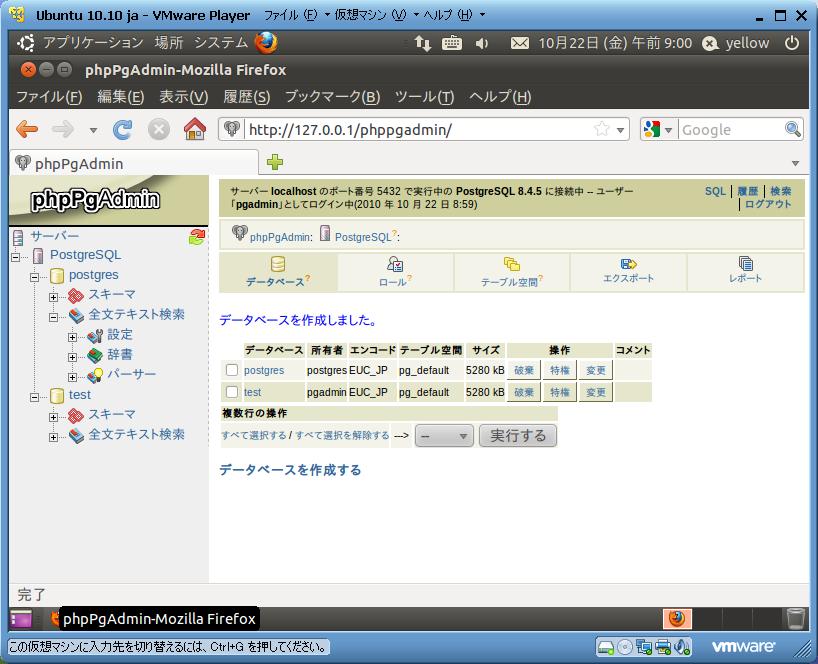Viewport: 818px width, 664px height.
Task: Expand the 辞書 tree node
Action: [73, 357]
